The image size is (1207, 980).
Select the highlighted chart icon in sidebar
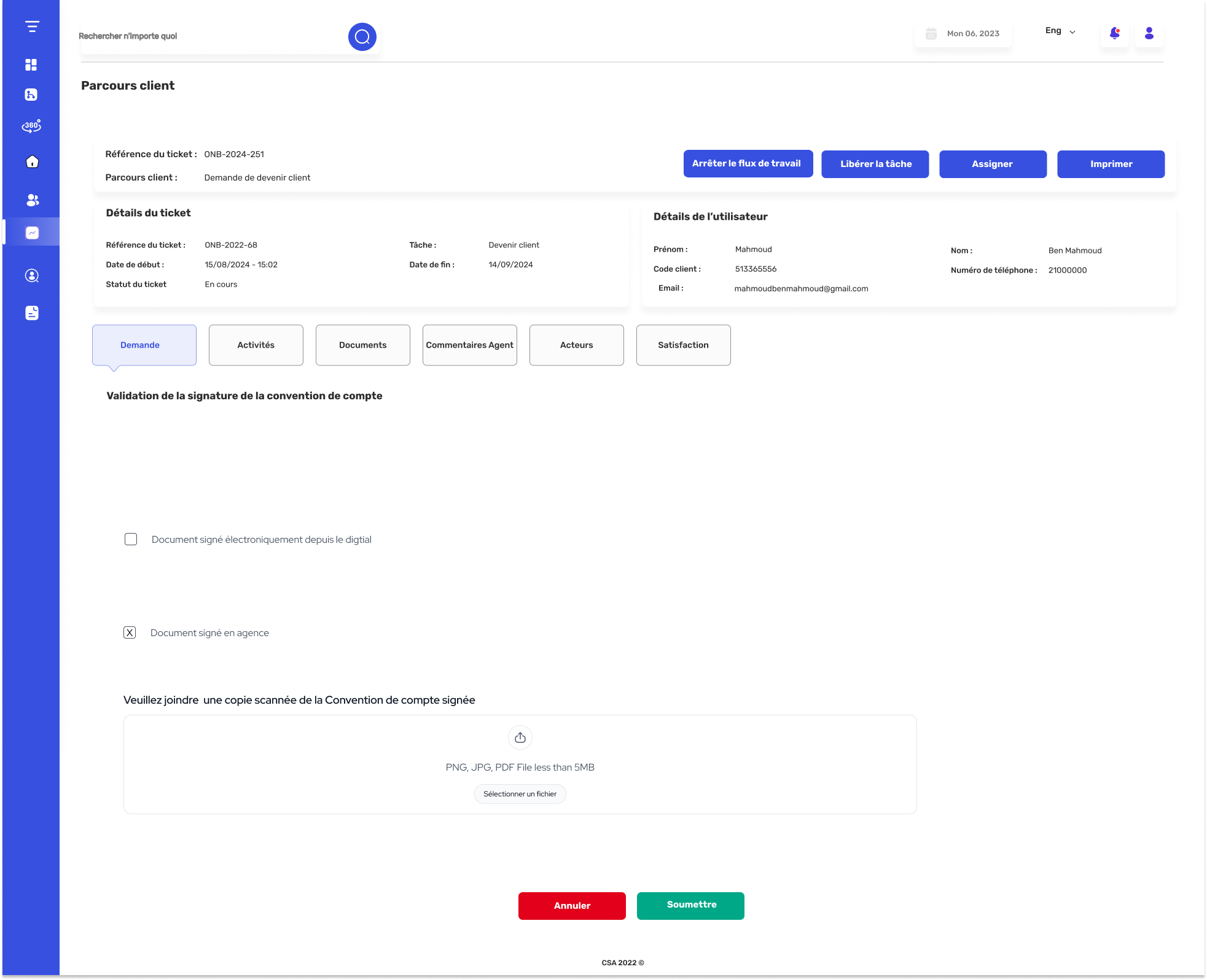click(x=32, y=233)
